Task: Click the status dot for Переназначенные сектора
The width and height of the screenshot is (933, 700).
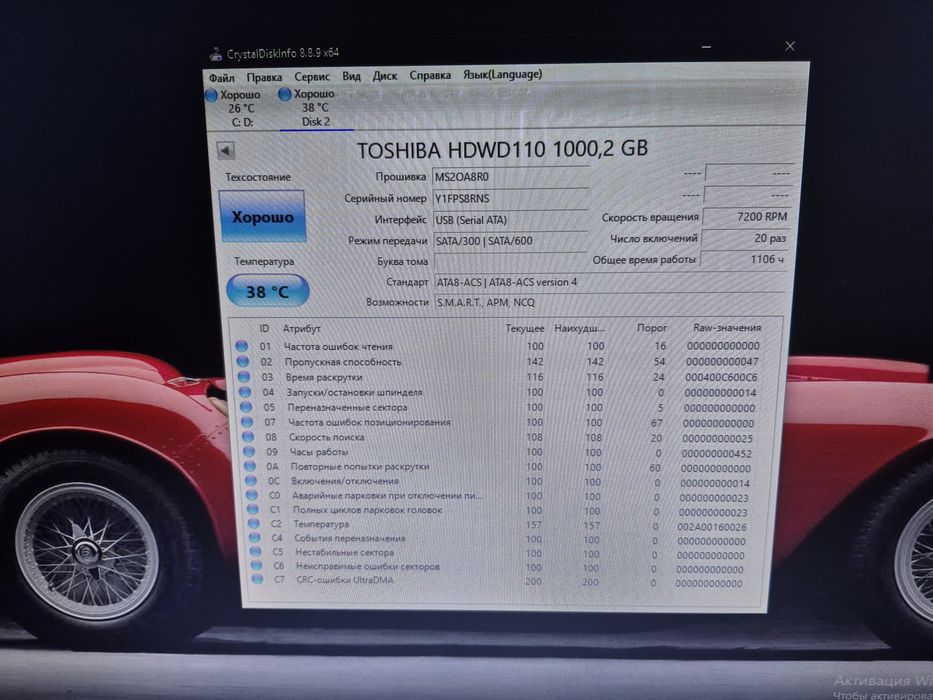Action: (246, 407)
